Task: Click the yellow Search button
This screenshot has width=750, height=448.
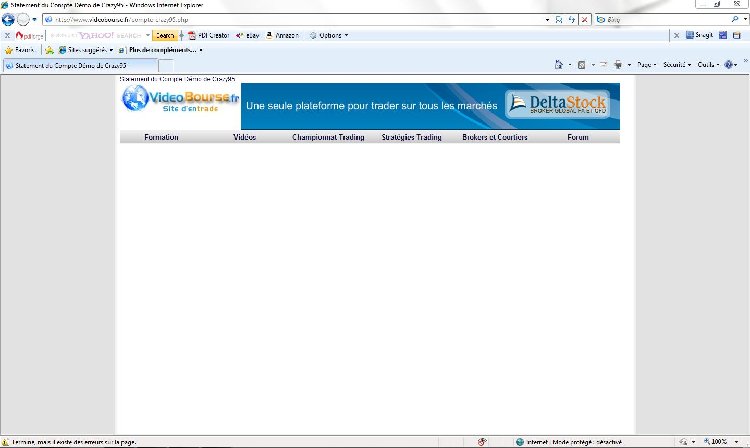Action: click(x=165, y=35)
